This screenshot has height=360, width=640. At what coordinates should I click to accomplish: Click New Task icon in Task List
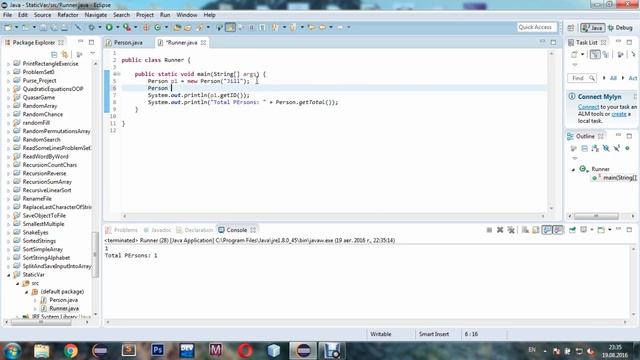[x=574, y=54]
